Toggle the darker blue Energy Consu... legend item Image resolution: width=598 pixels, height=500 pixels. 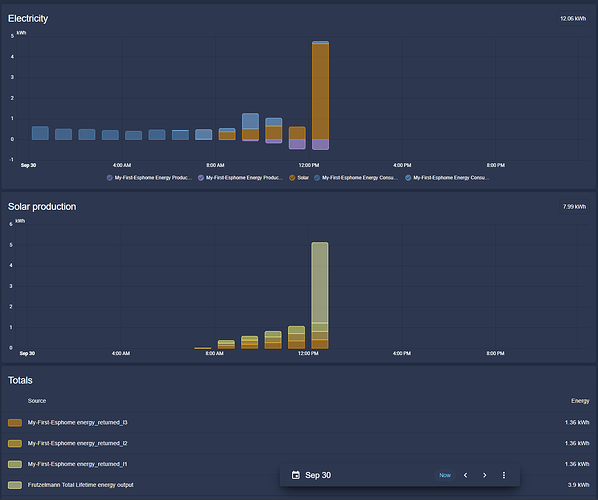pos(356,178)
